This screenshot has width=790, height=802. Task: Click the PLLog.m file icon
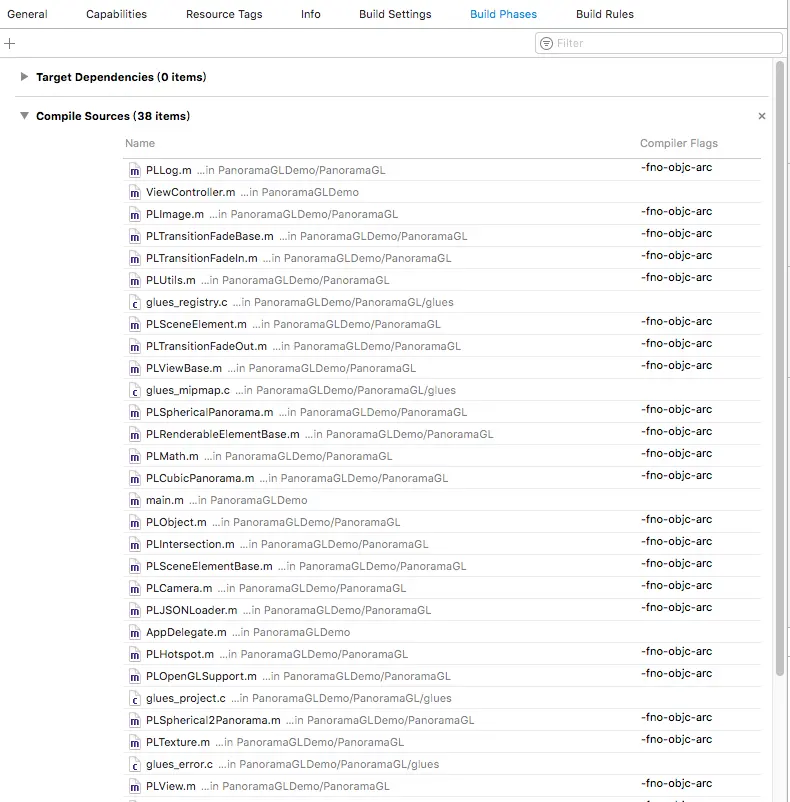click(x=134, y=171)
